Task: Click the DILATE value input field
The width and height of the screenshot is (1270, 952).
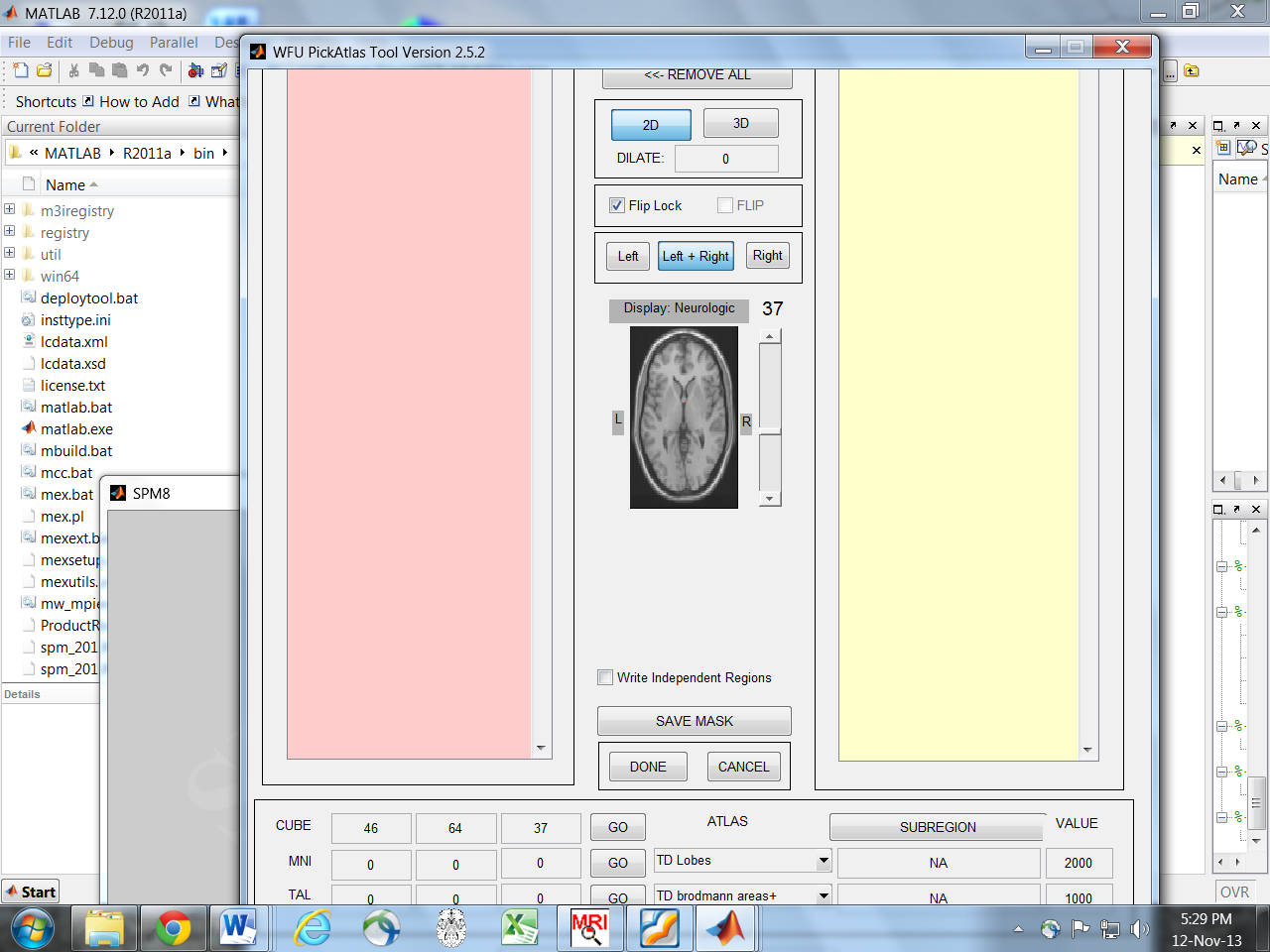Action: 725,159
